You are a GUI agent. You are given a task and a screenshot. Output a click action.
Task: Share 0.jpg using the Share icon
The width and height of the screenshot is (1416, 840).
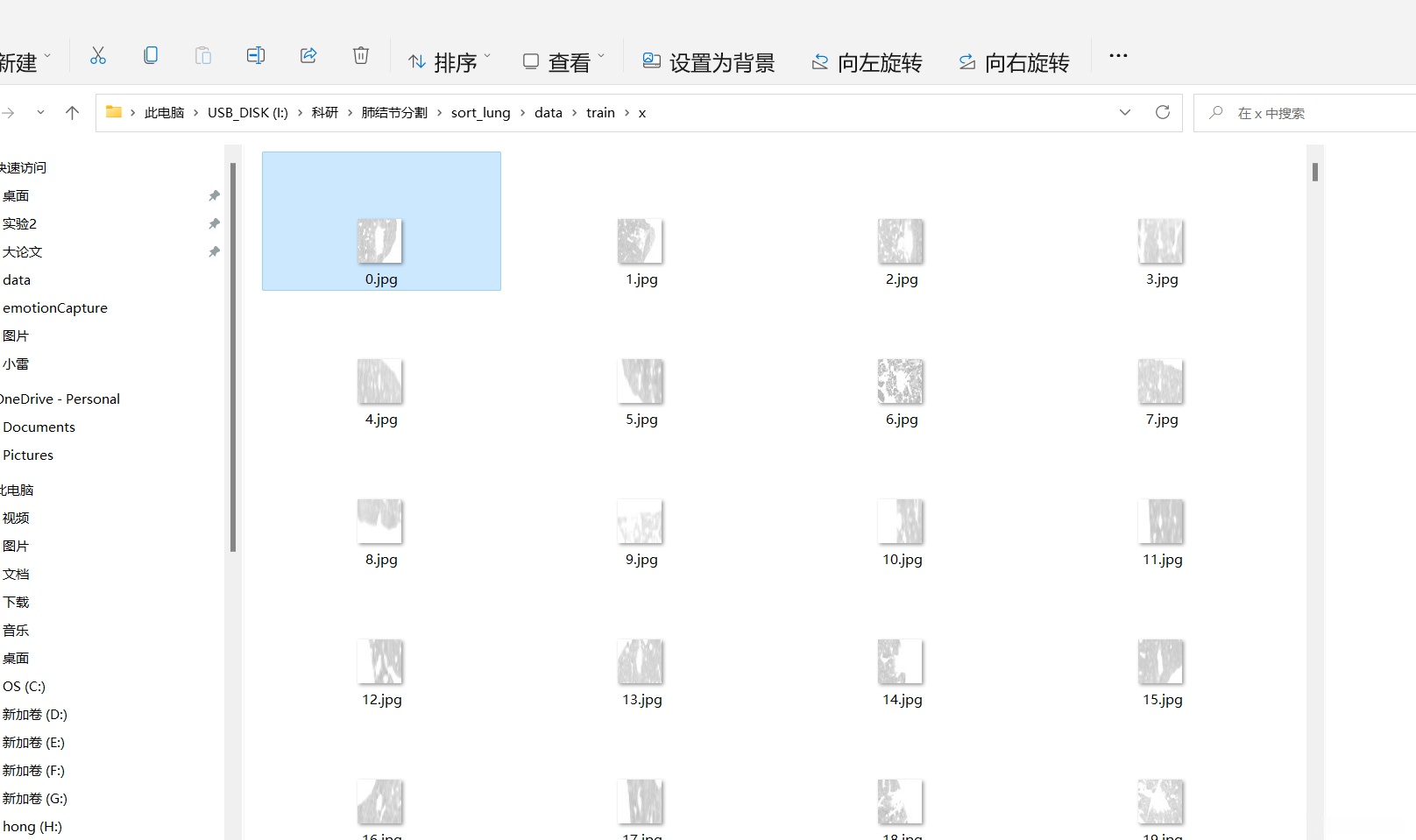pyautogui.click(x=308, y=55)
